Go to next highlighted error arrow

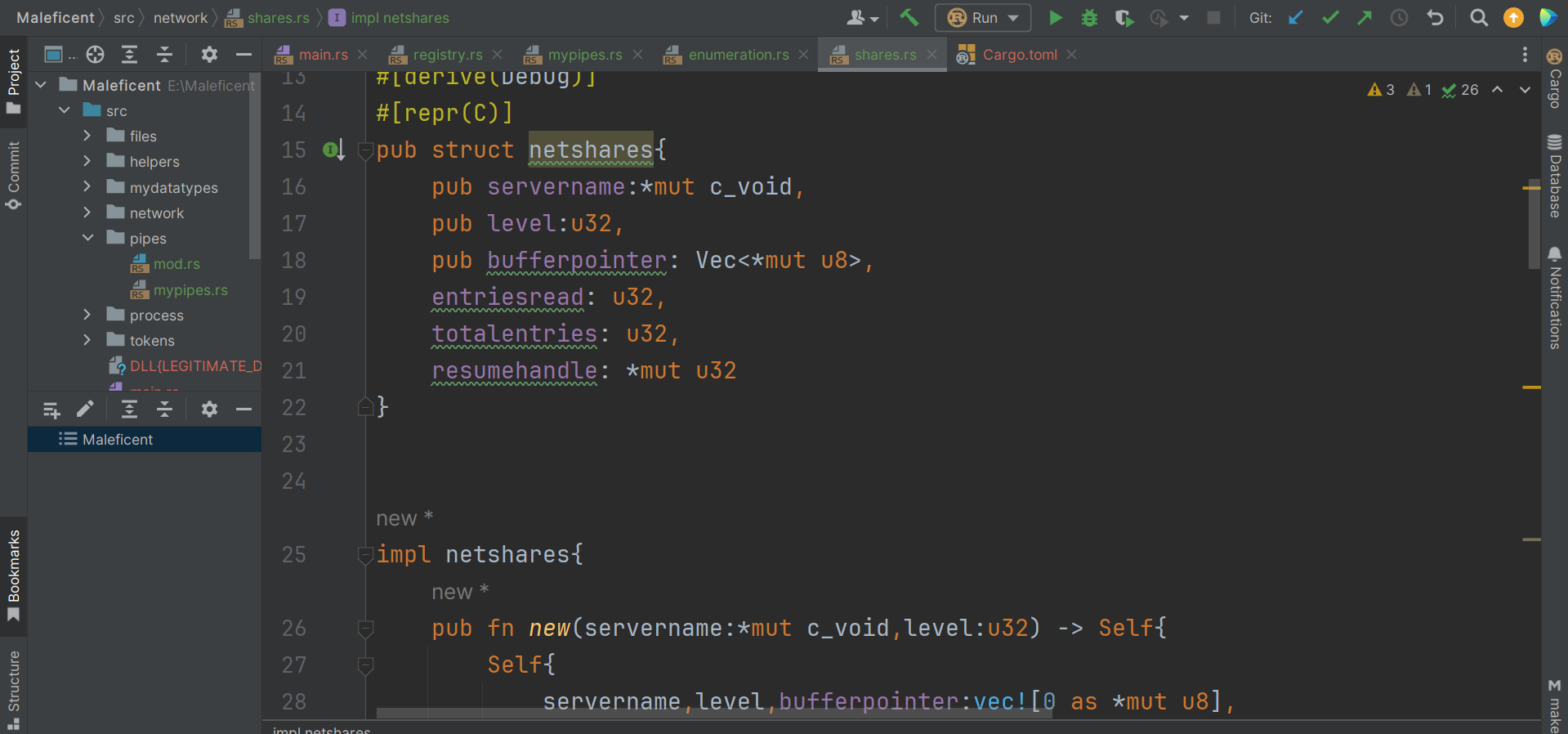(x=1525, y=90)
